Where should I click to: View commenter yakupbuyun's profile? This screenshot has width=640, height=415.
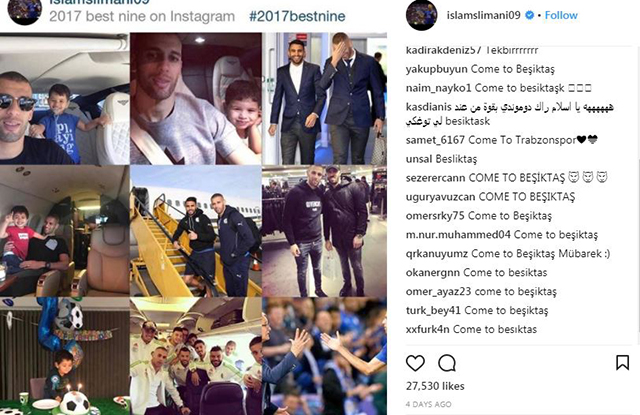pyautogui.click(x=436, y=69)
